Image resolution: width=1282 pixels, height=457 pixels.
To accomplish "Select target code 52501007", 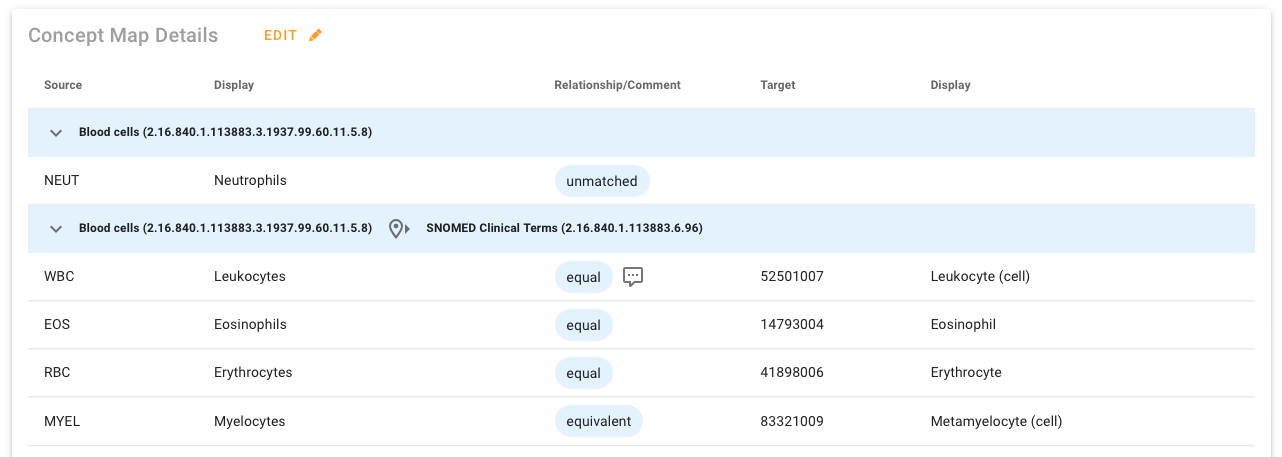I will point(792,277).
